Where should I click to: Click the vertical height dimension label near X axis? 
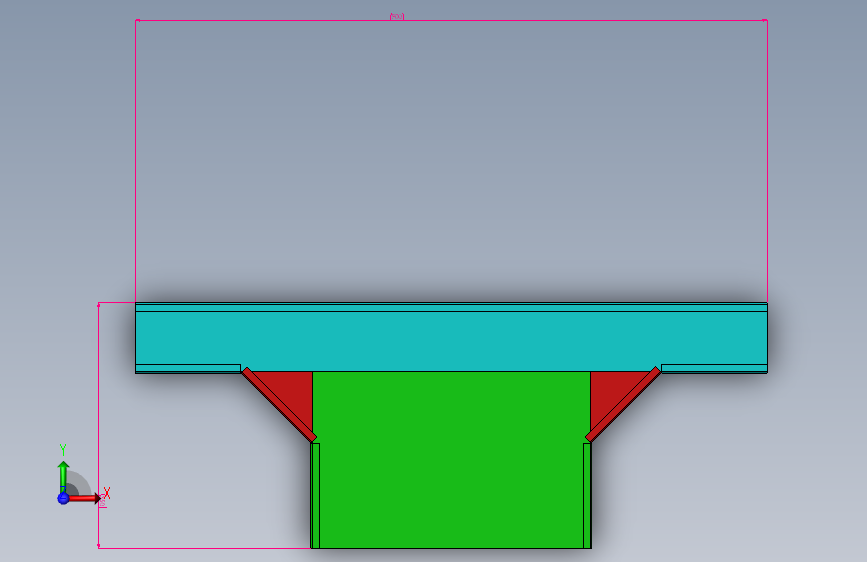point(102,503)
